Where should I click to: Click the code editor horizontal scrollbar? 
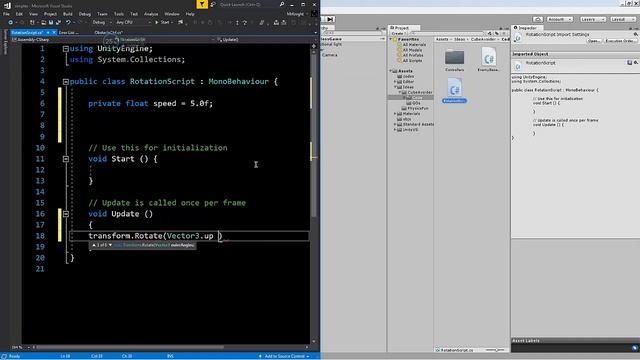130,347
